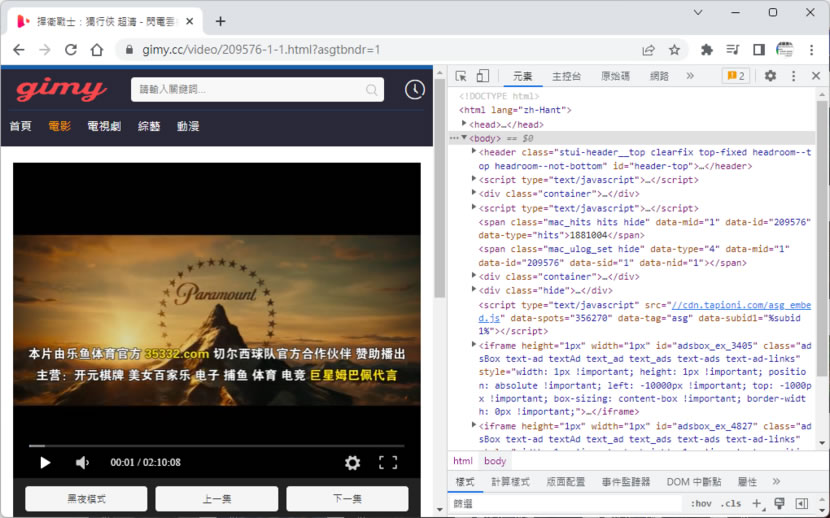This screenshot has width=830, height=518.
Task: Open 事件監聽器 pane tab
Action: click(626, 482)
